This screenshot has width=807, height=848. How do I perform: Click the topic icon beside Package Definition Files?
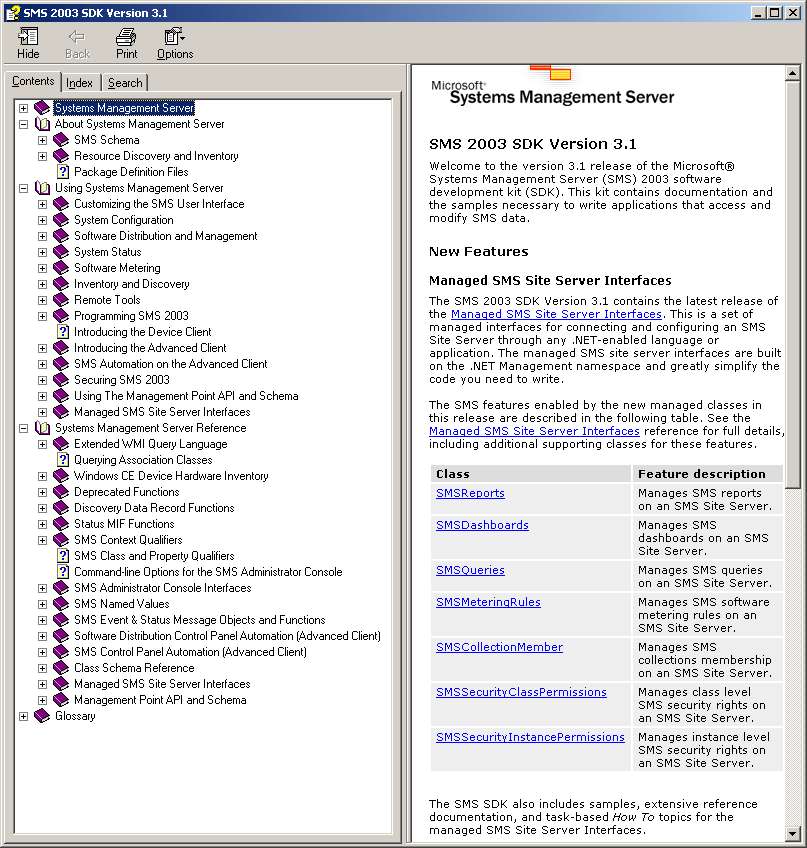(63, 172)
